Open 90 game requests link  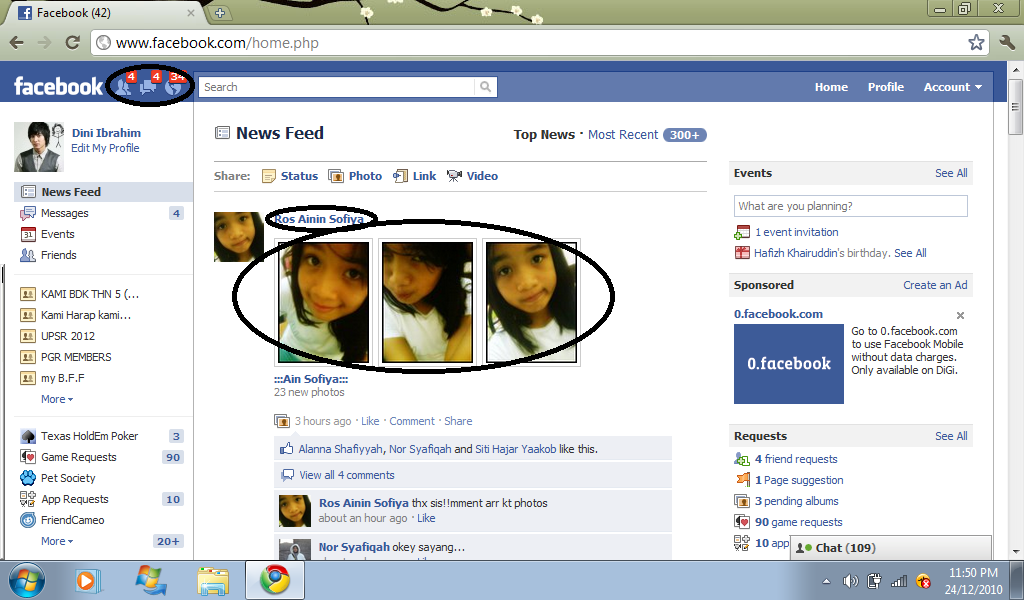click(799, 522)
